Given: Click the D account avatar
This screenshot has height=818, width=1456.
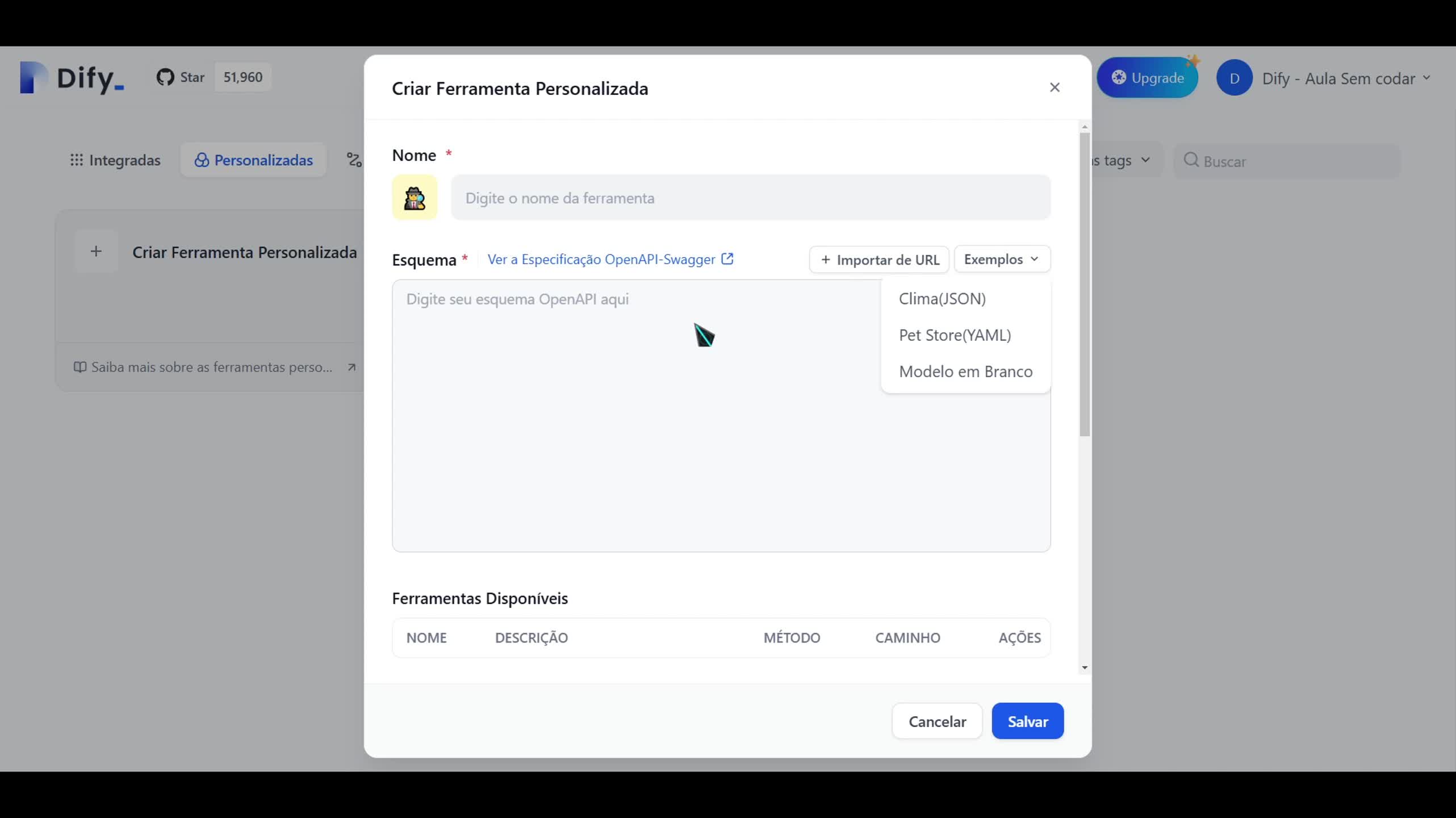Looking at the screenshot, I should pos(1234,78).
